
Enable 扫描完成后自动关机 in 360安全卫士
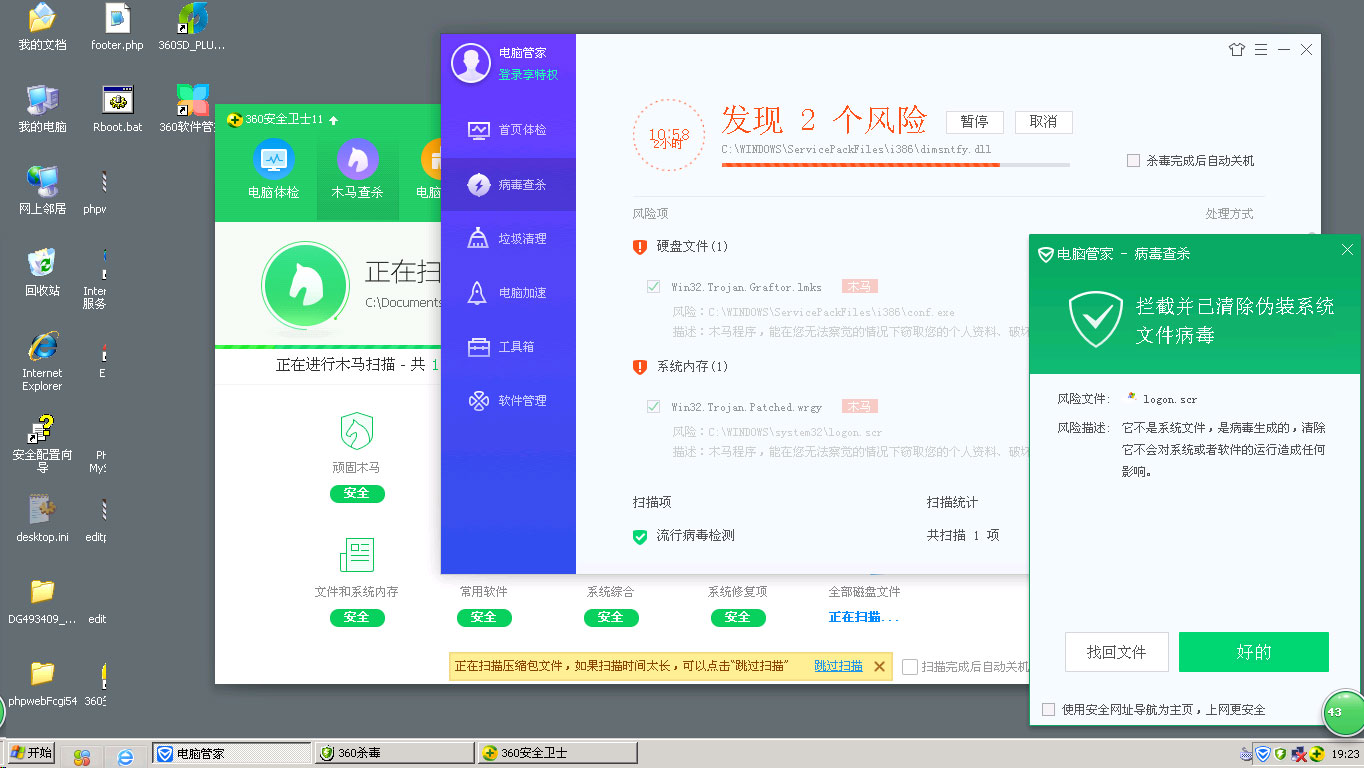pos(910,666)
